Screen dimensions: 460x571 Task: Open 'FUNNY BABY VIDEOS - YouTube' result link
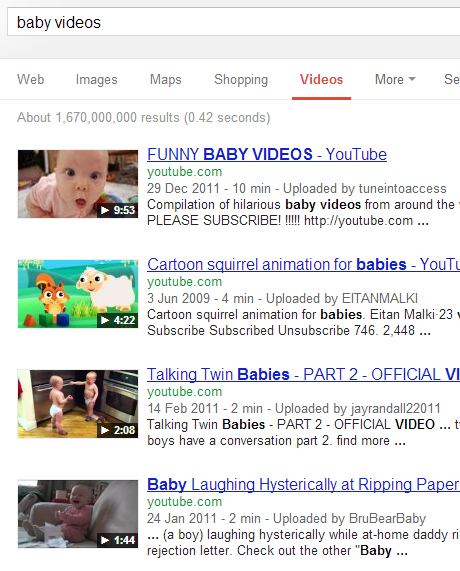[267, 154]
